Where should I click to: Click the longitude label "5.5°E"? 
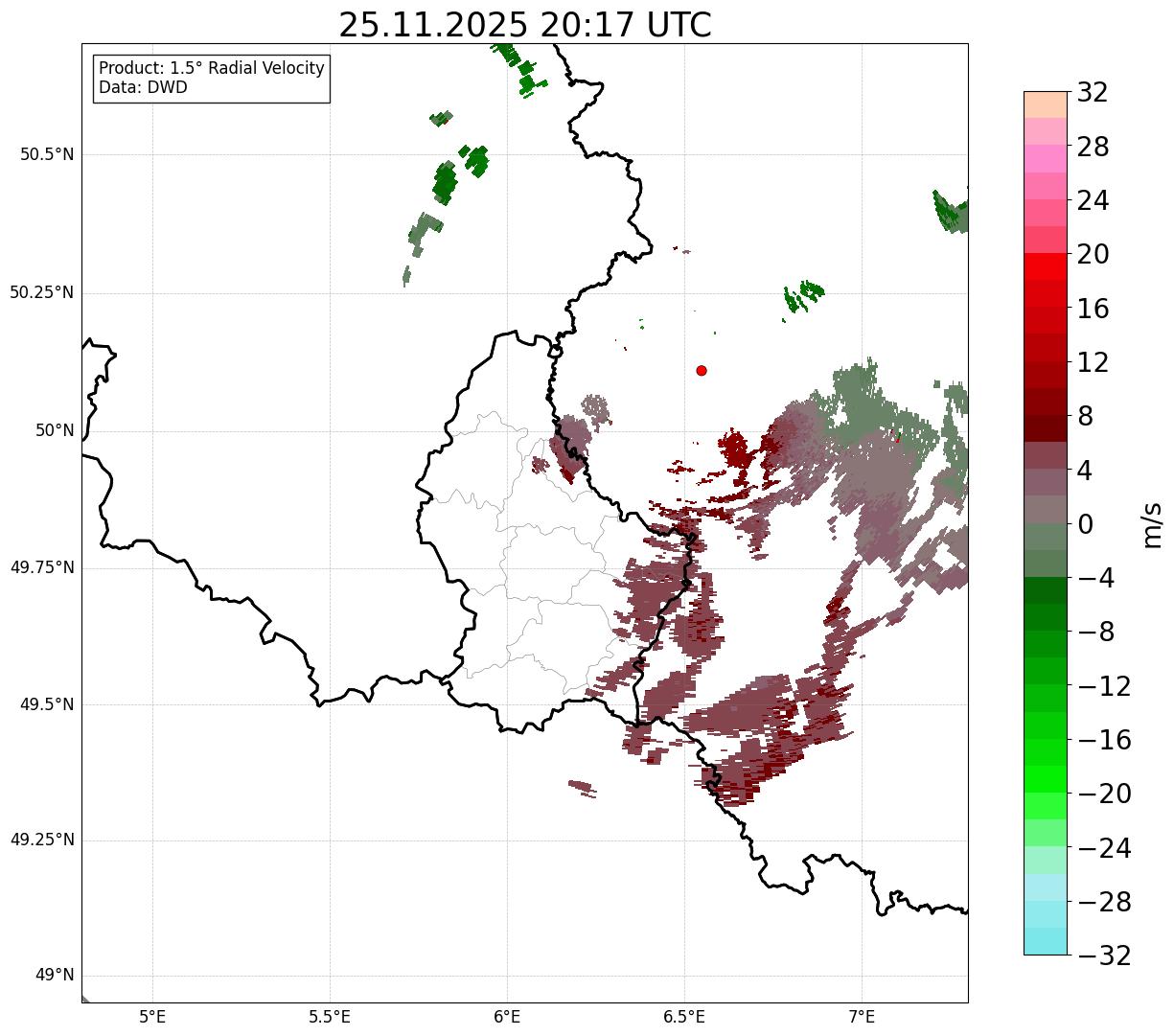[x=330, y=1017]
